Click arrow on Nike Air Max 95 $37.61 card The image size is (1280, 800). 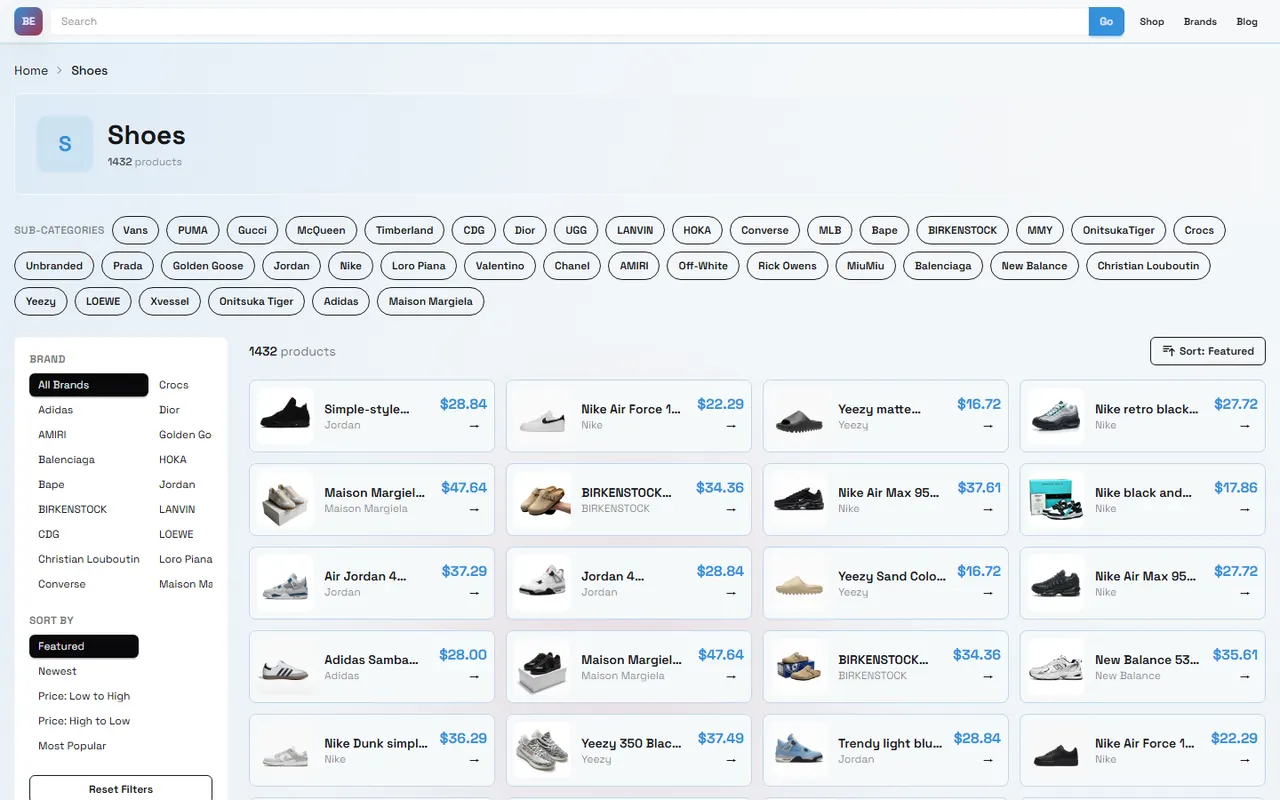(x=988, y=509)
